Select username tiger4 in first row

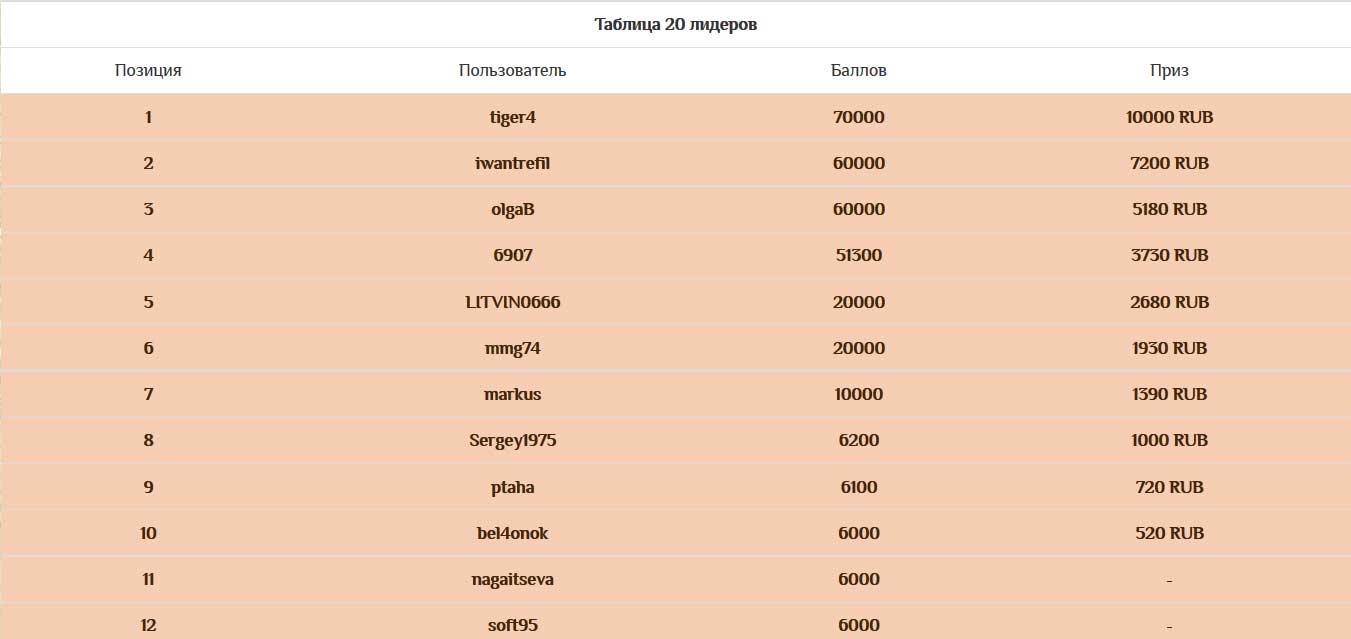513,117
